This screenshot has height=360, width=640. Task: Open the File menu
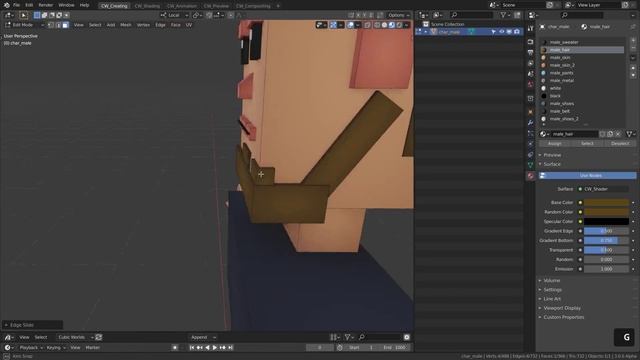(17, 5)
